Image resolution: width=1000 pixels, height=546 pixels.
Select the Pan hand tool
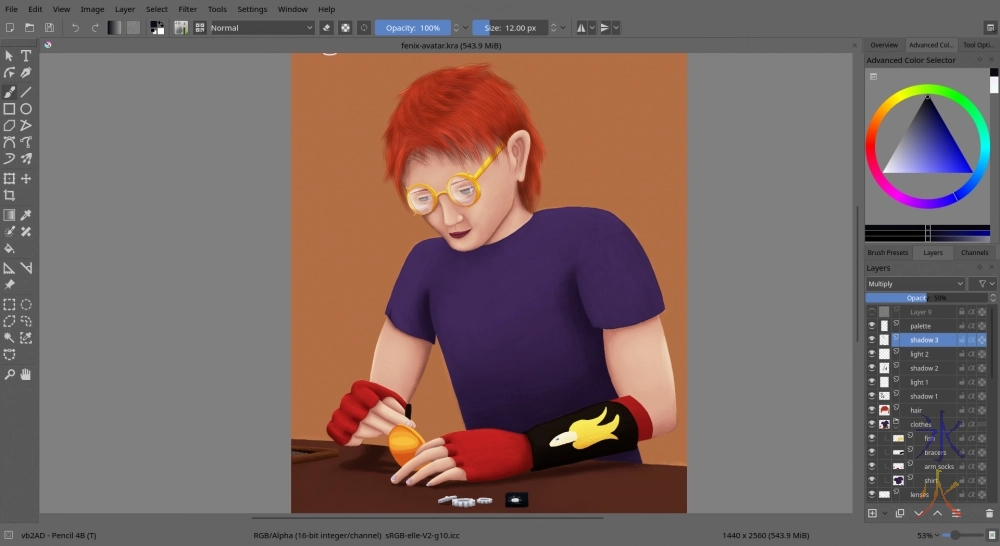coord(26,374)
